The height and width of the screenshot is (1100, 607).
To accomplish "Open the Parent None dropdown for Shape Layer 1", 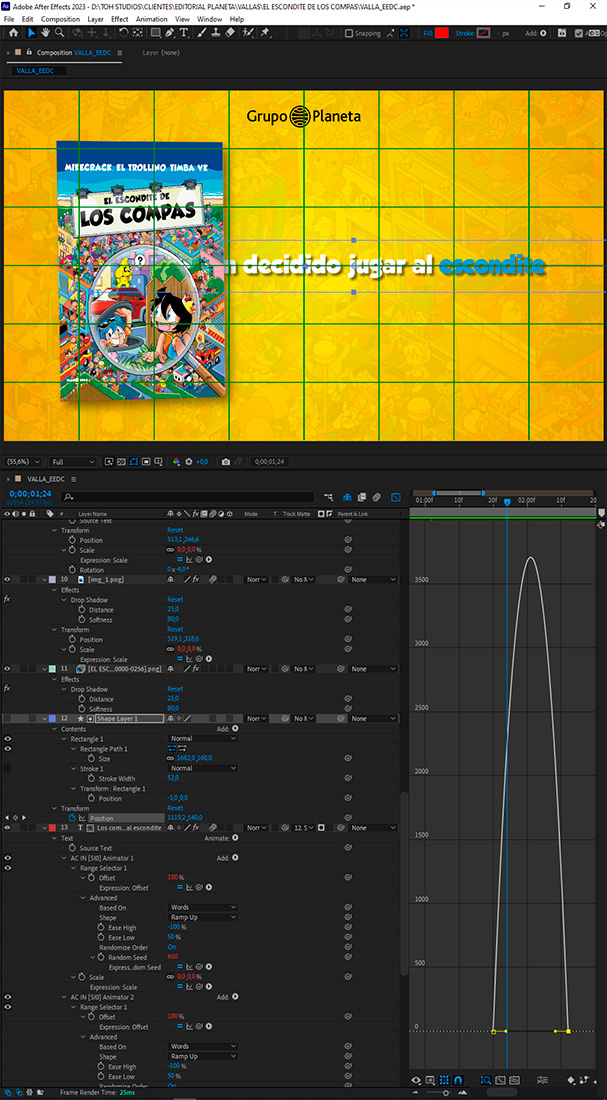I will [x=374, y=718].
